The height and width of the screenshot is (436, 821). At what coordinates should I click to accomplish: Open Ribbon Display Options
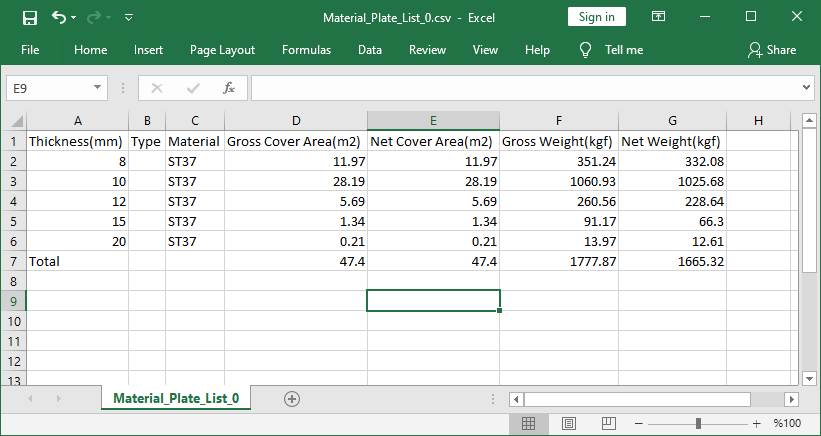[x=659, y=17]
